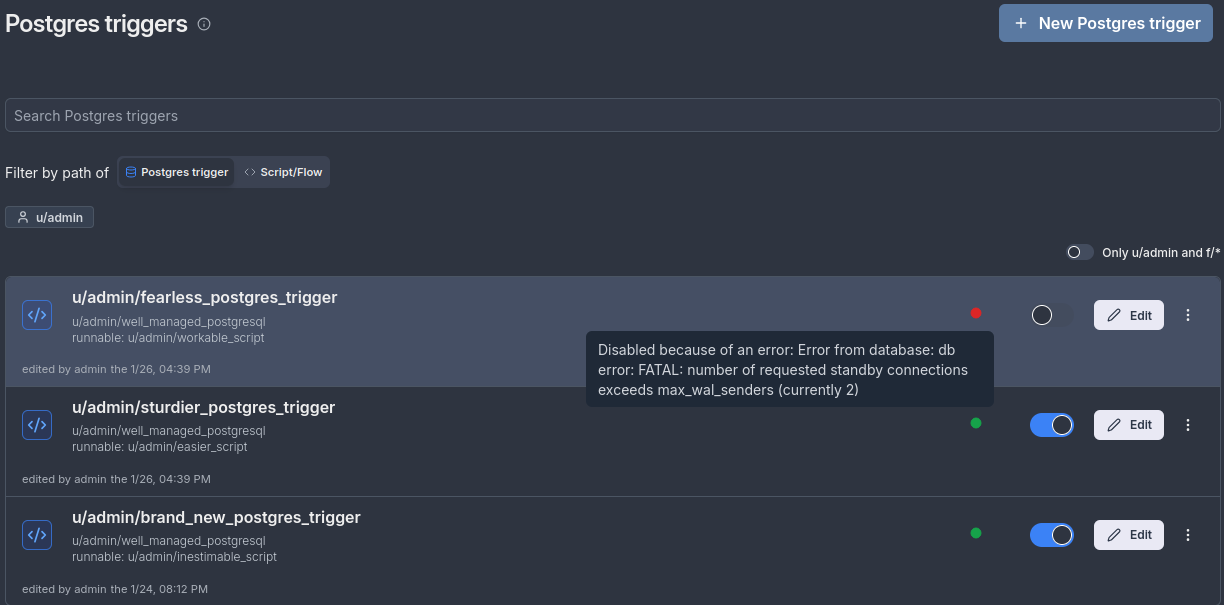This screenshot has width=1224, height=605.
Task: Open more options for fearless_postgres_trigger
Action: pyautogui.click(x=1188, y=315)
